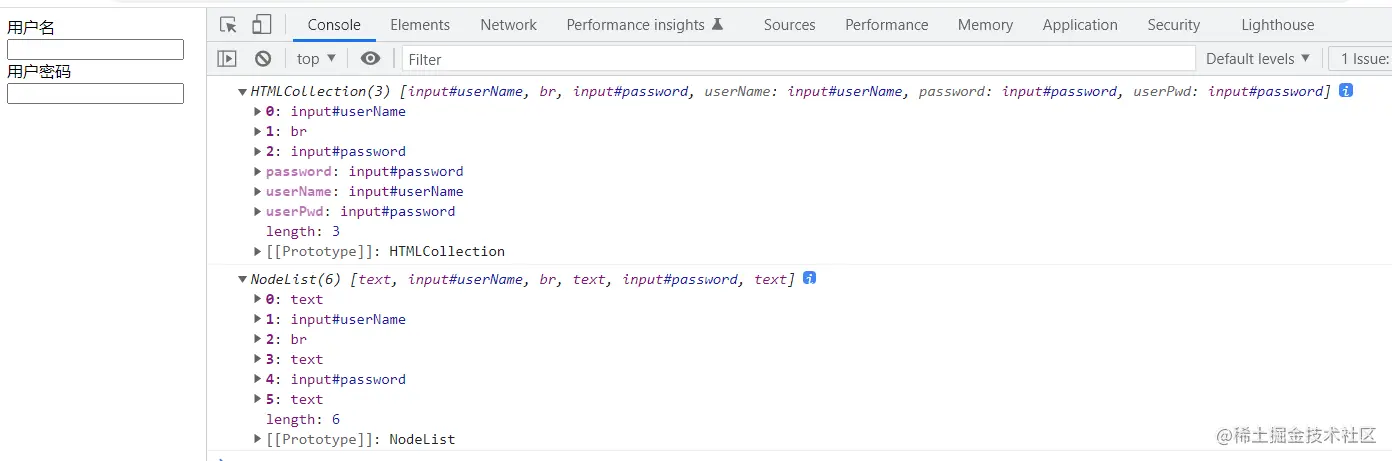Switch to the Elements tab
The height and width of the screenshot is (461, 1392).
(x=420, y=25)
